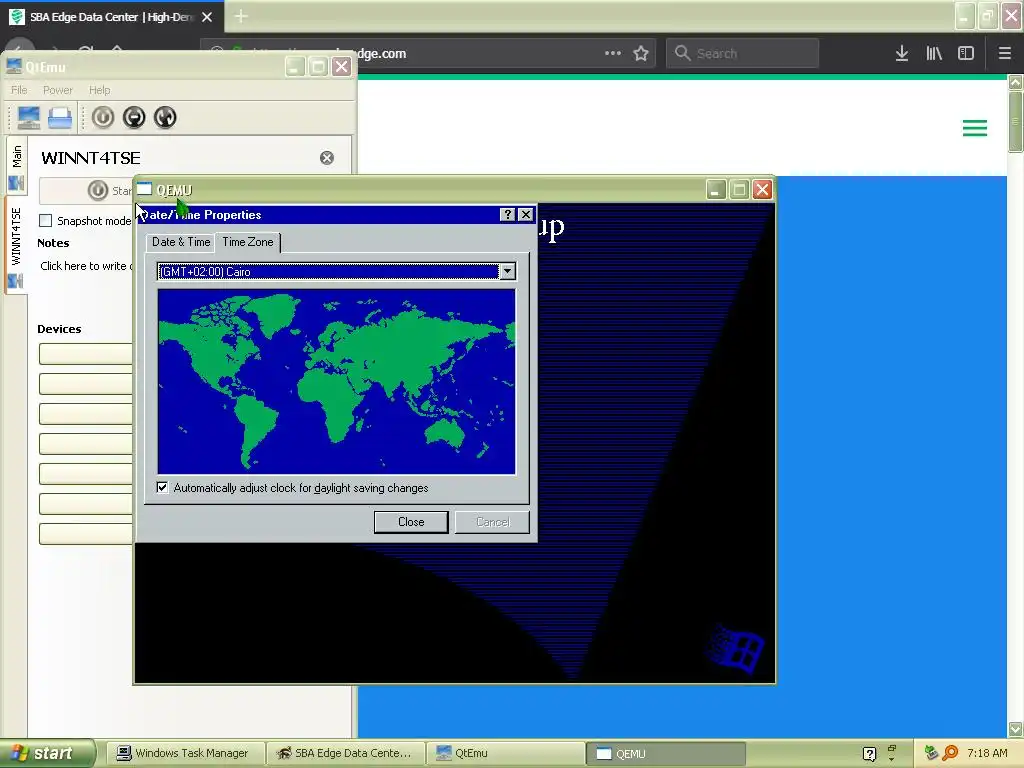
Task: Click the new machine icon in QtEmu toolbar
Action: [29, 118]
